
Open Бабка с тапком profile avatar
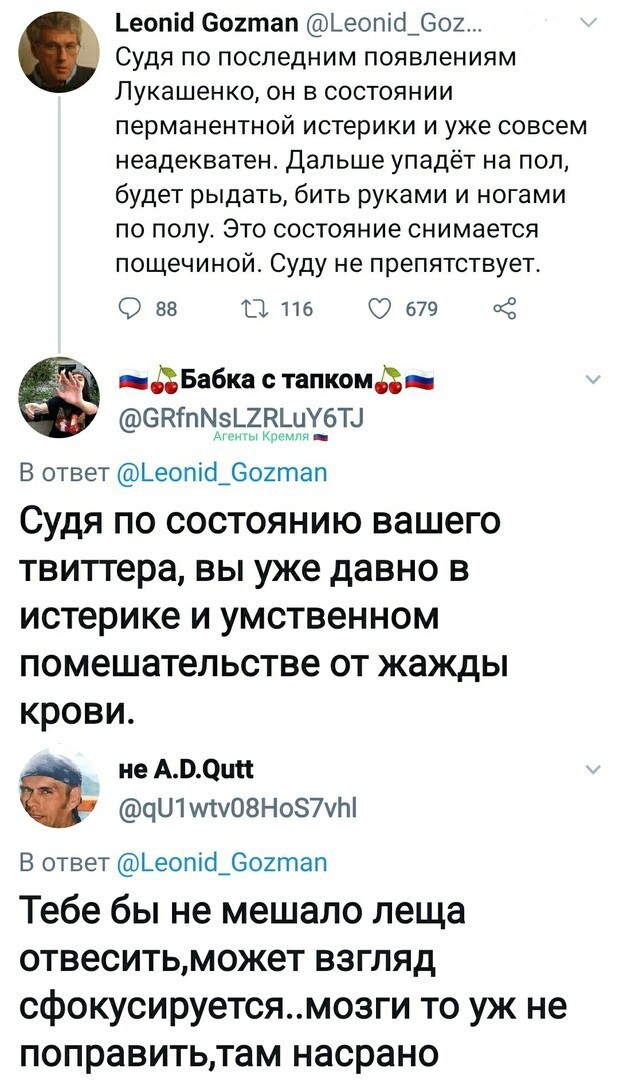(x=58, y=397)
